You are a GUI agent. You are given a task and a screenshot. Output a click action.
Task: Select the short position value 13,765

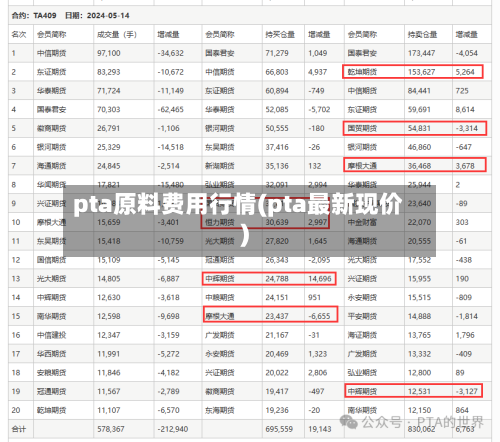(x=419, y=335)
